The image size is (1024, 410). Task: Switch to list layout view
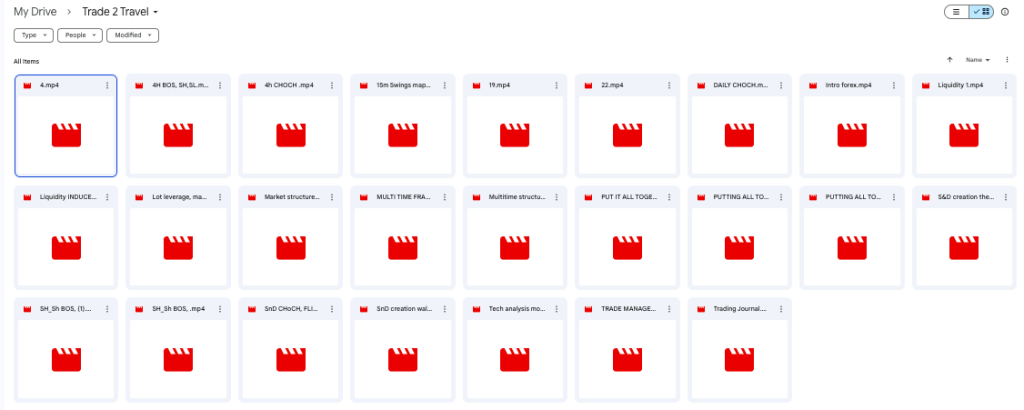click(x=957, y=12)
